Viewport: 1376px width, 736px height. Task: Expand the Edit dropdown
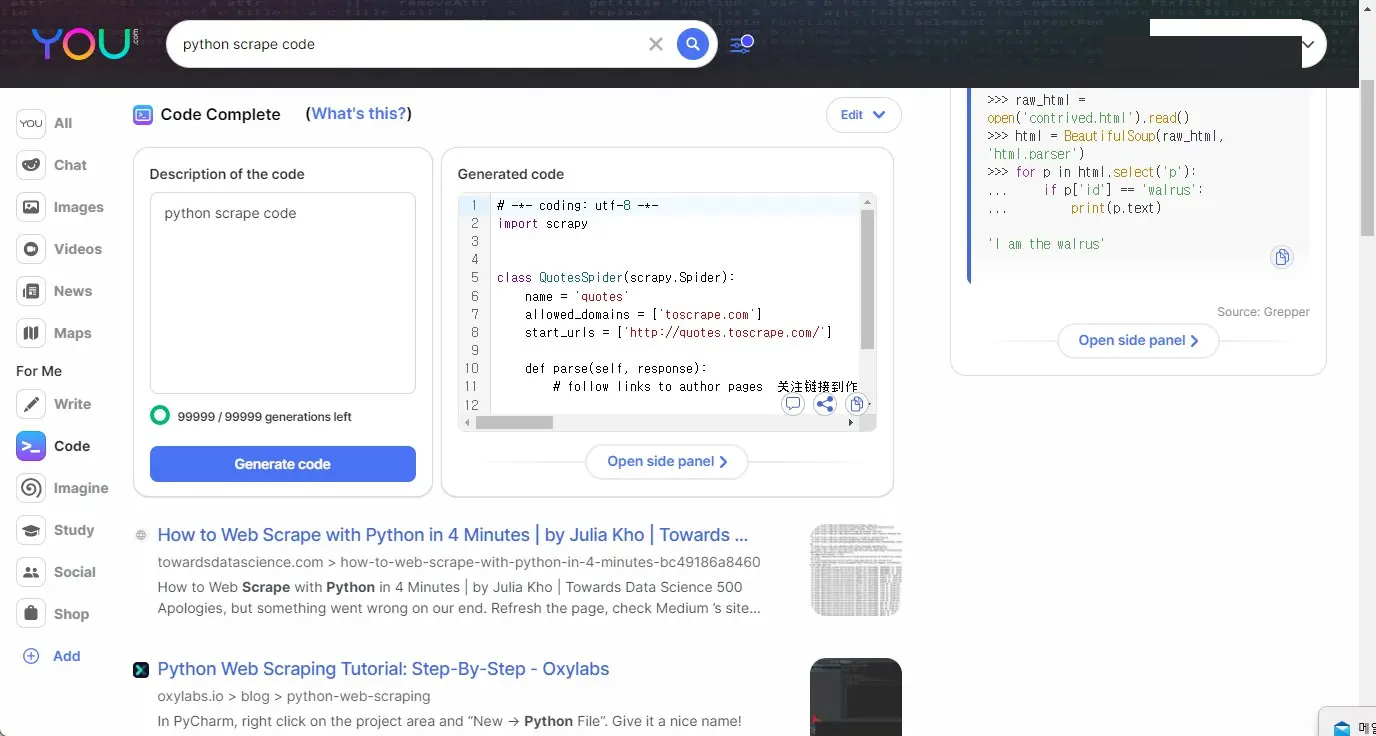[864, 115]
